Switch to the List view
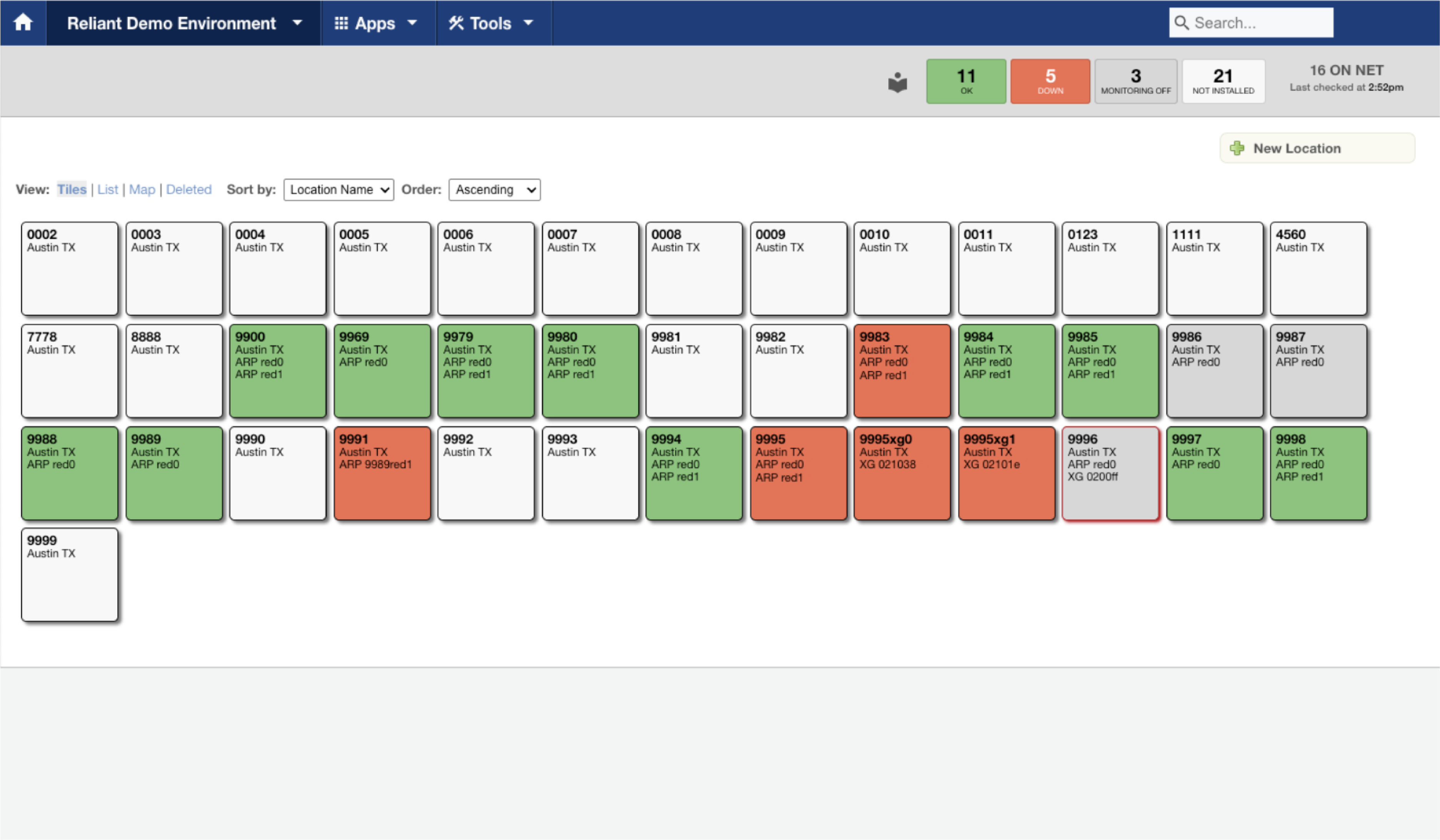 (x=107, y=190)
